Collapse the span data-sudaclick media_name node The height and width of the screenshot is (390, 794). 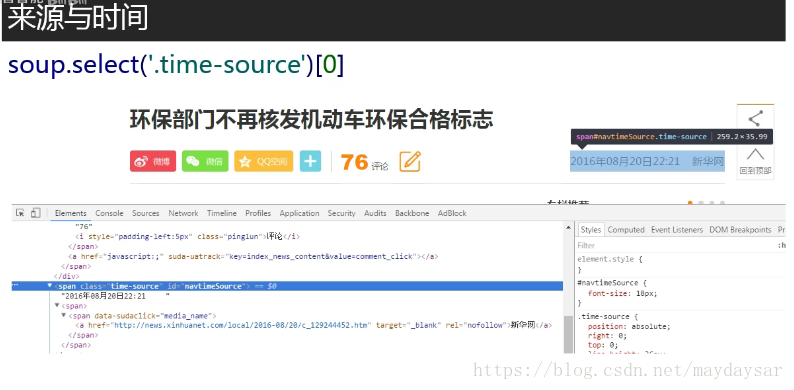click(x=64, y=316)
